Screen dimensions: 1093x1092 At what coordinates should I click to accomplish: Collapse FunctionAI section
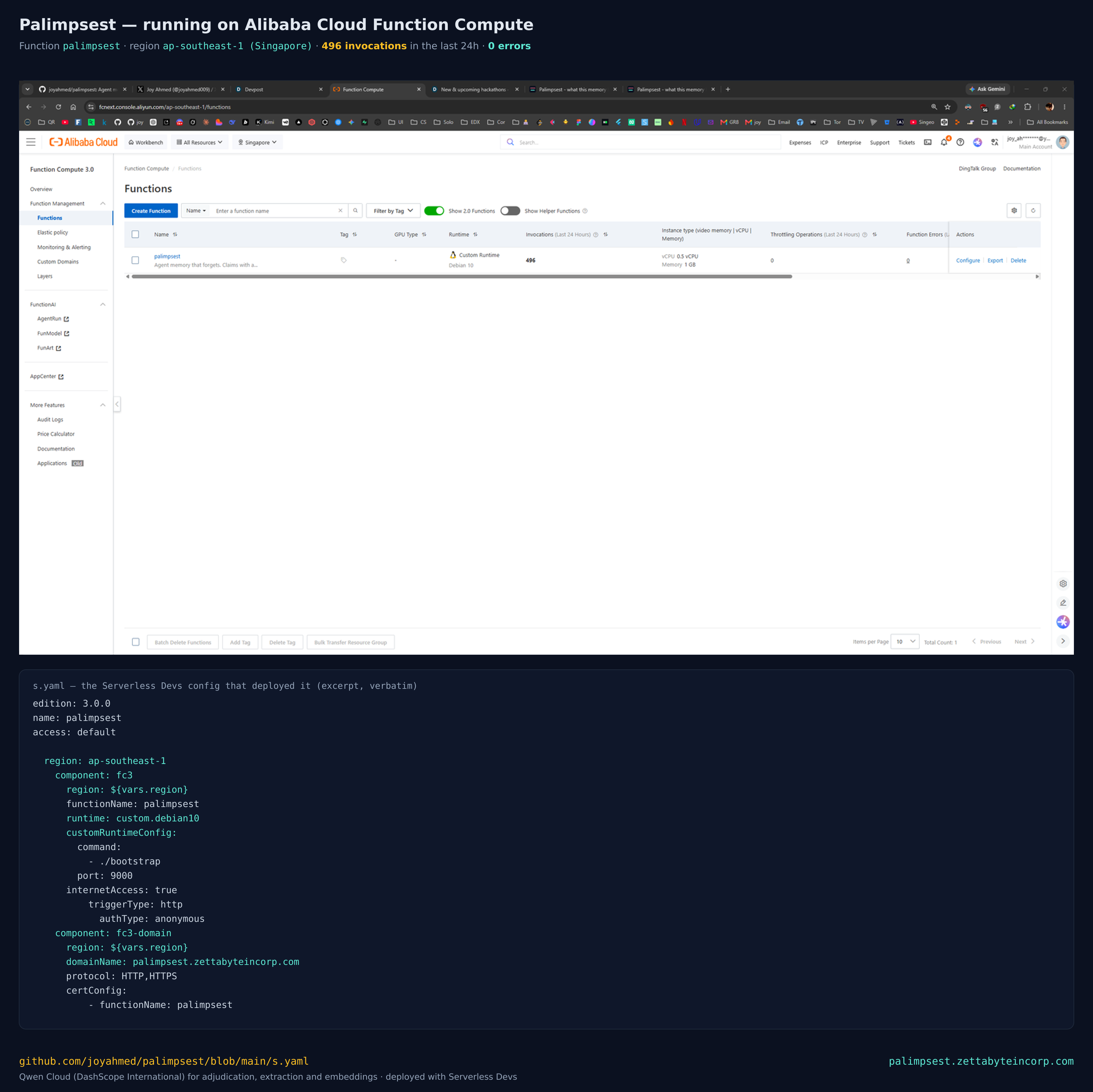coord(102,304)
